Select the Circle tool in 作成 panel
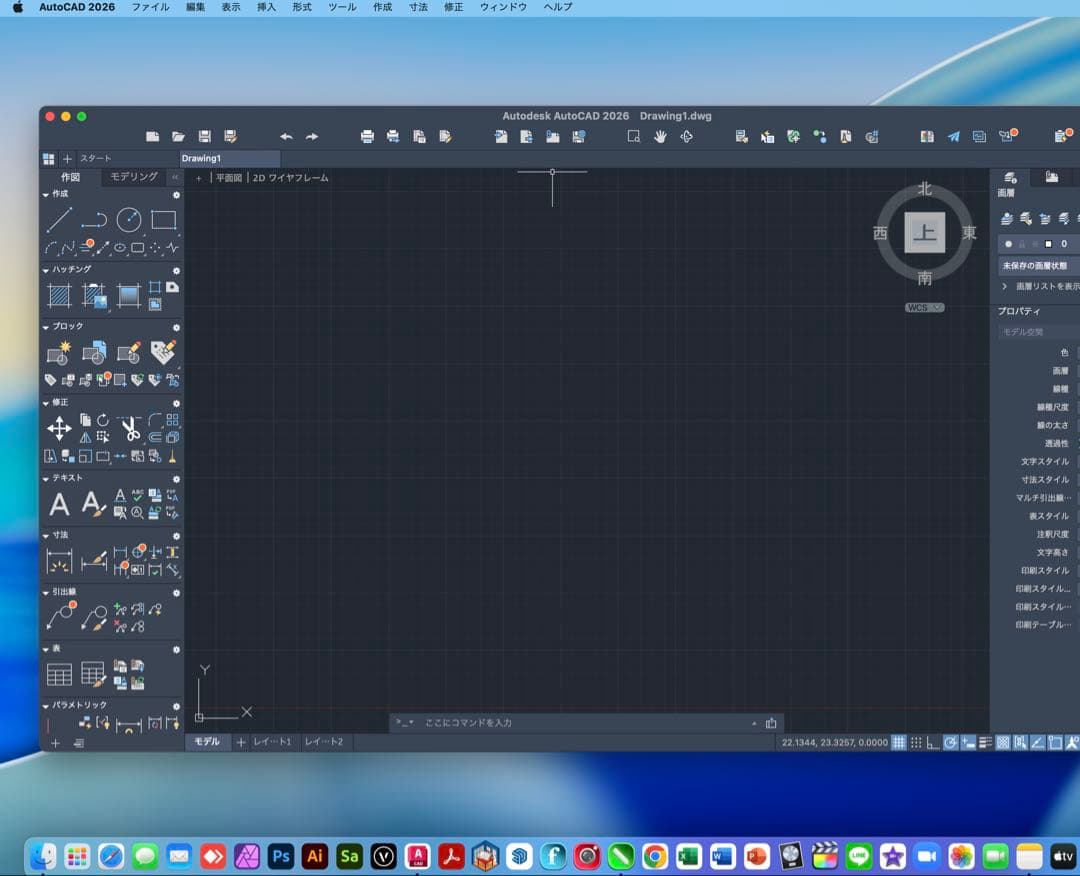This screenshot has width=1080, height=876. pyautogui.click(x=129, y=220)
